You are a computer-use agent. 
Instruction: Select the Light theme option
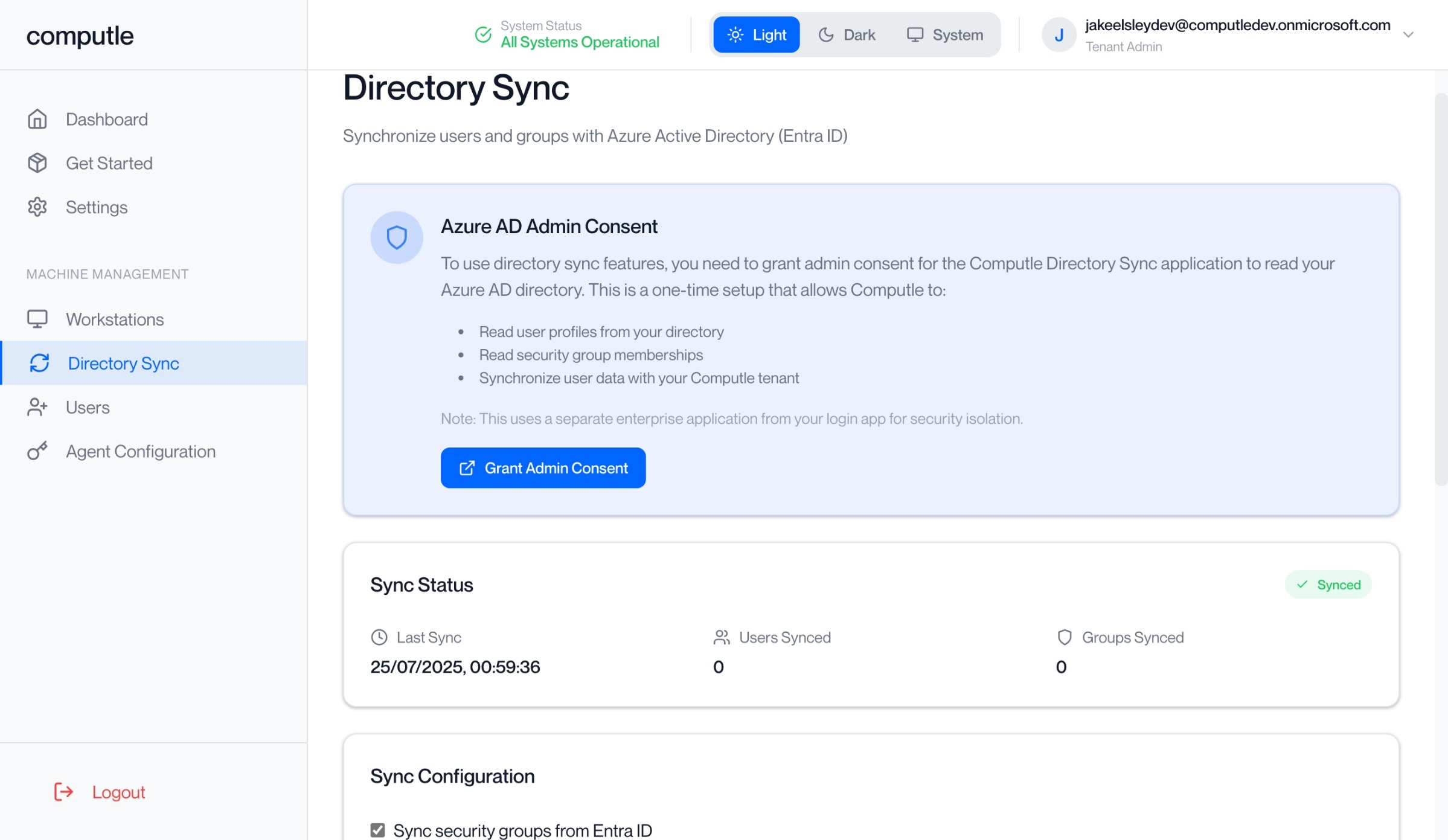click(x=756, y=34)
